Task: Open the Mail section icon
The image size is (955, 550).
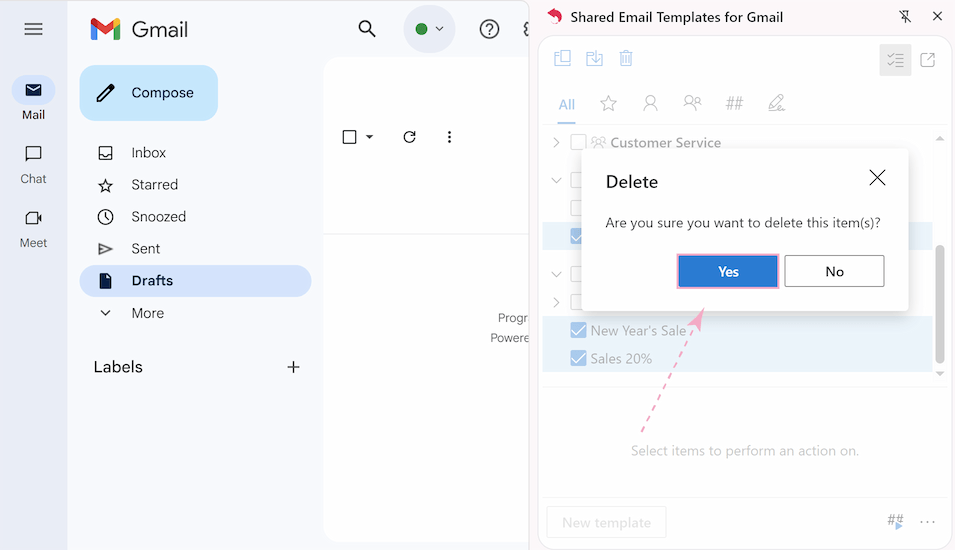Action: (x=33, y=90)
